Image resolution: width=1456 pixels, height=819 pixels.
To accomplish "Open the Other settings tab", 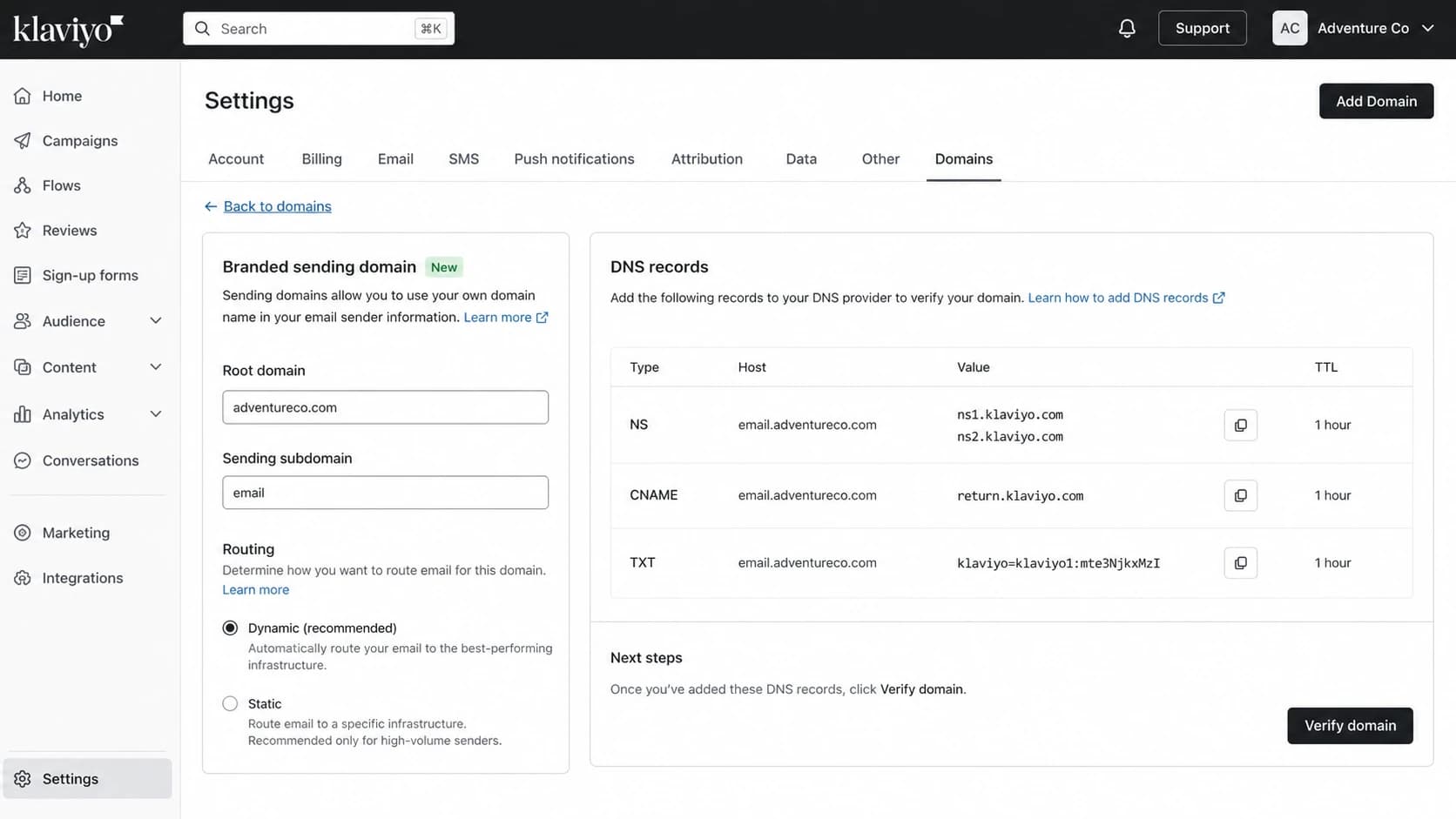I will tap(880, 159).
